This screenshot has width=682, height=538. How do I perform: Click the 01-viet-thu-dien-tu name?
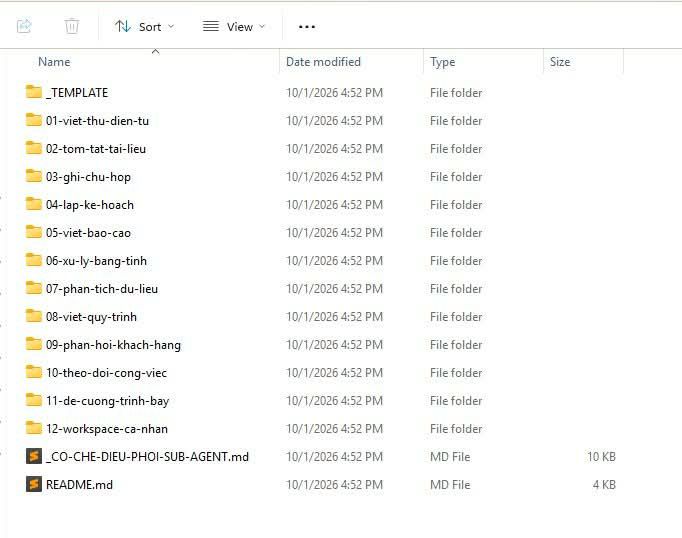click(x=97, y=120)
